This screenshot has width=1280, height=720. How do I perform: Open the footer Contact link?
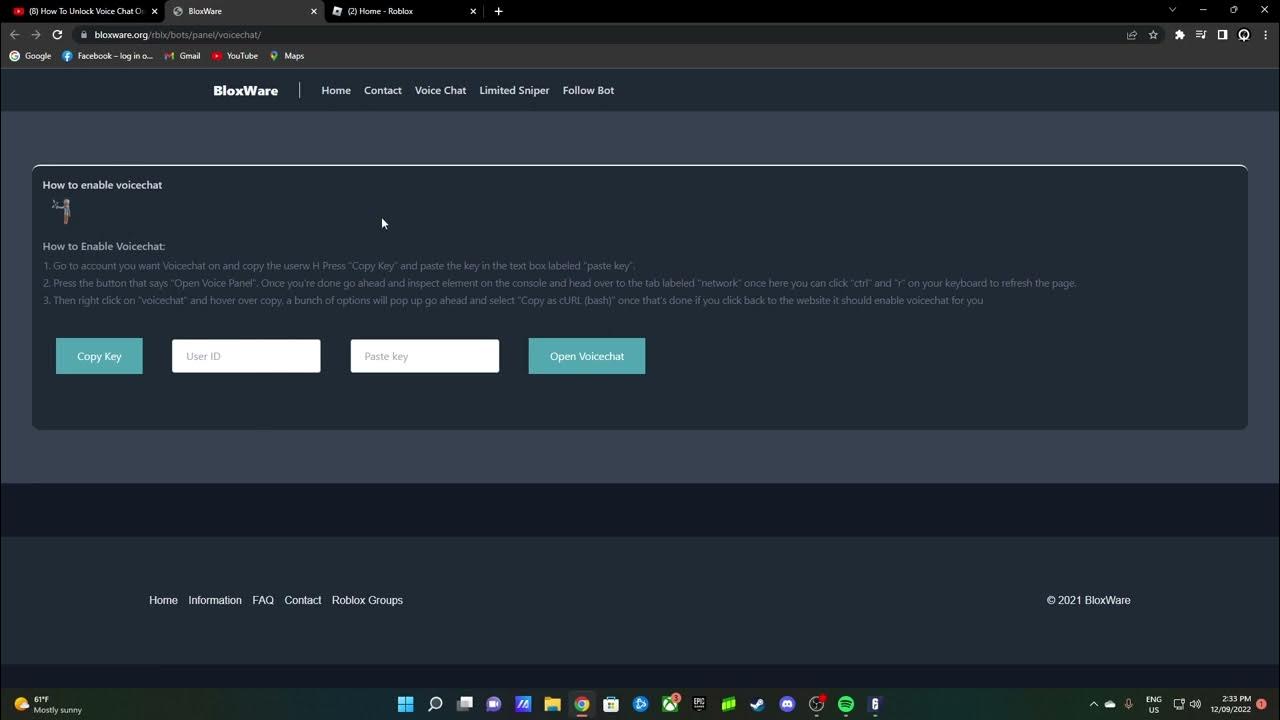point(303,600)
